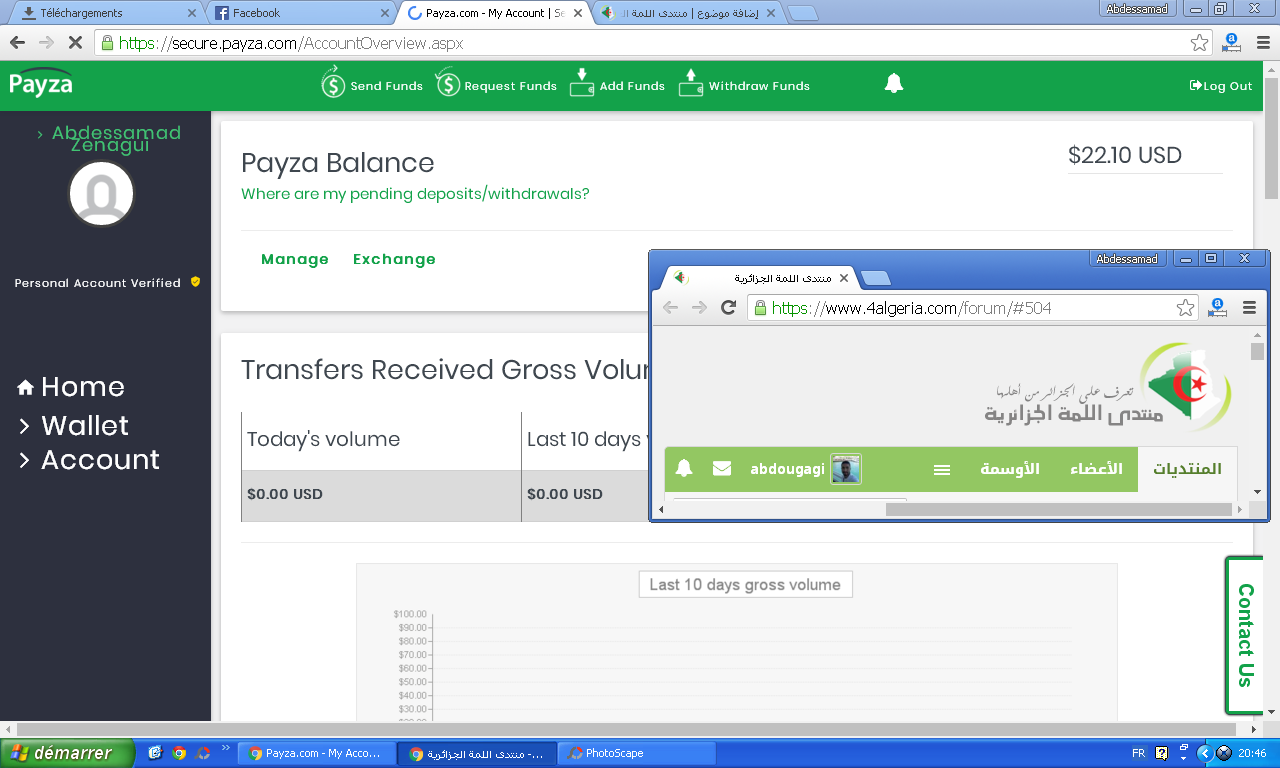Viewport: 1280px width, 768px height.
Task: Click the Manage balance link
Action: click(295, 259)
